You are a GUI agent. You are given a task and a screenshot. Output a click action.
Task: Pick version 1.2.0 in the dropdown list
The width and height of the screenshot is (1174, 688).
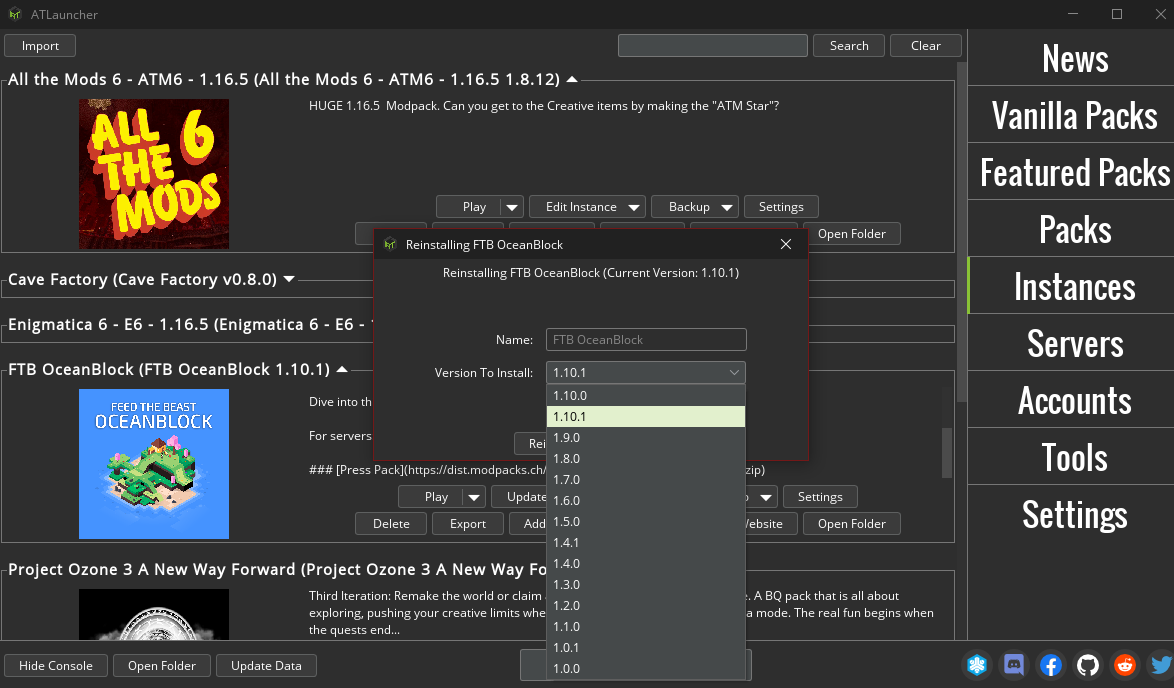coord(646,605)
